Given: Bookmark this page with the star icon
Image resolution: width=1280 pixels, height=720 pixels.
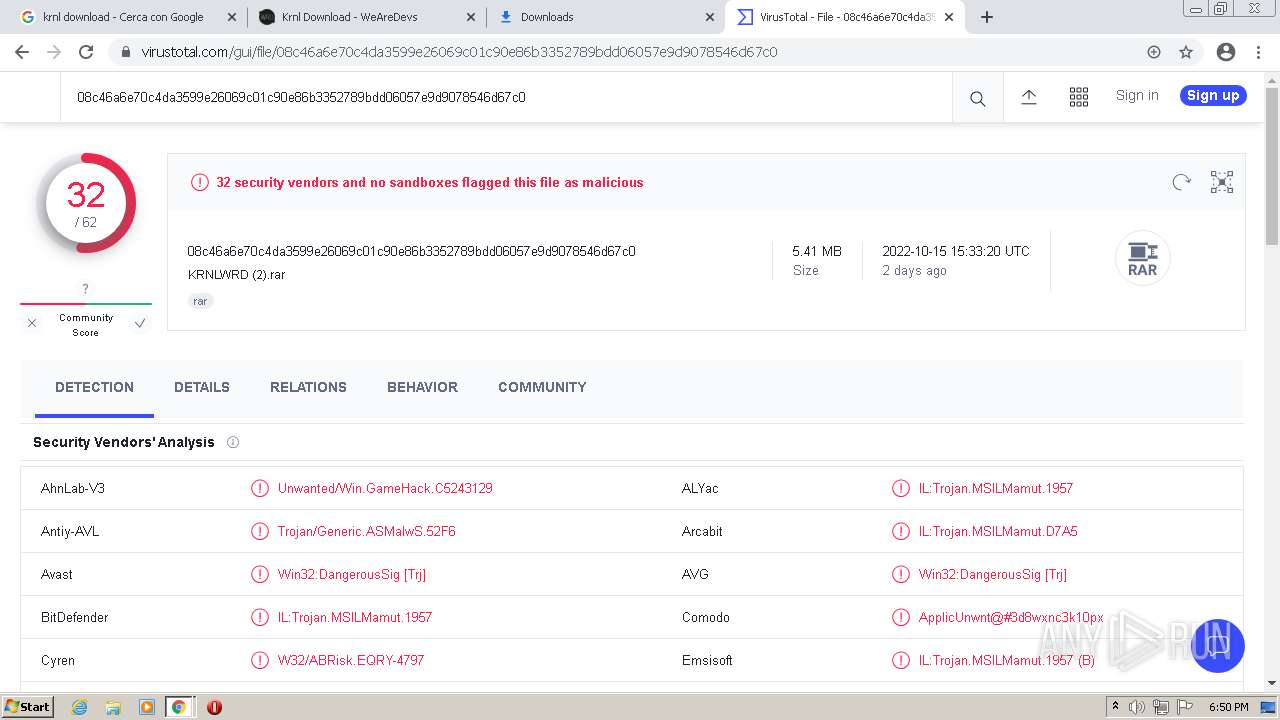Looking at the screenshot, I should (1186, 52).
